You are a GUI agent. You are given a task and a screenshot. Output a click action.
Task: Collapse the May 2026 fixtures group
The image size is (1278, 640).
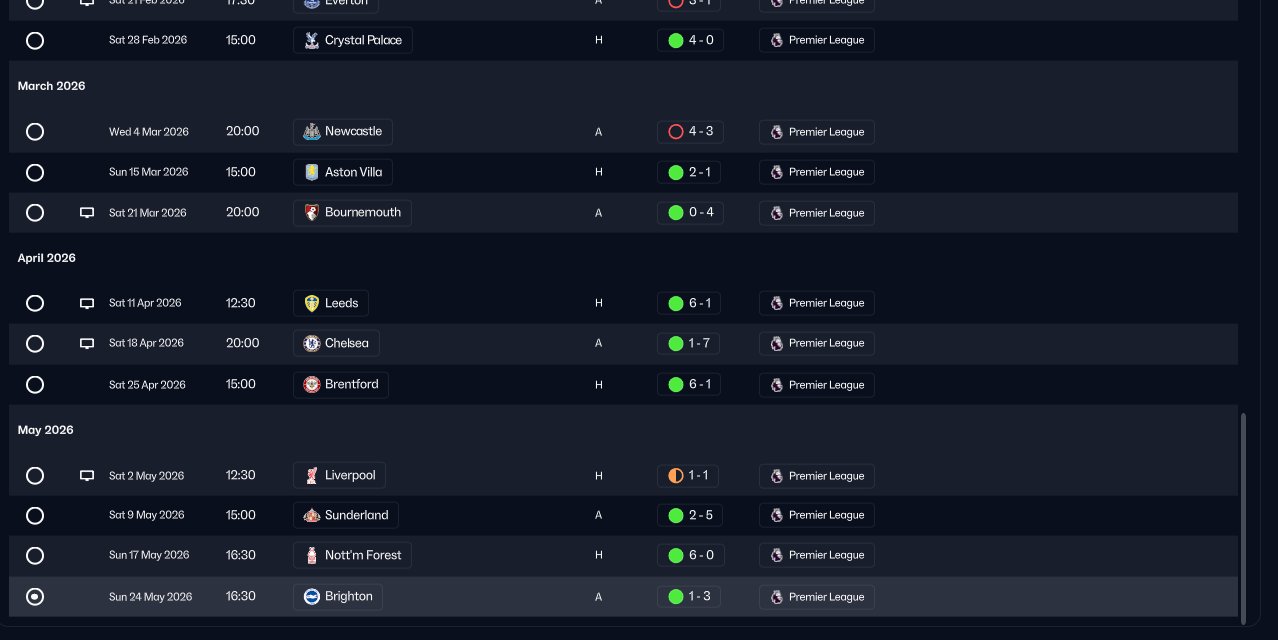coord(46,430)
